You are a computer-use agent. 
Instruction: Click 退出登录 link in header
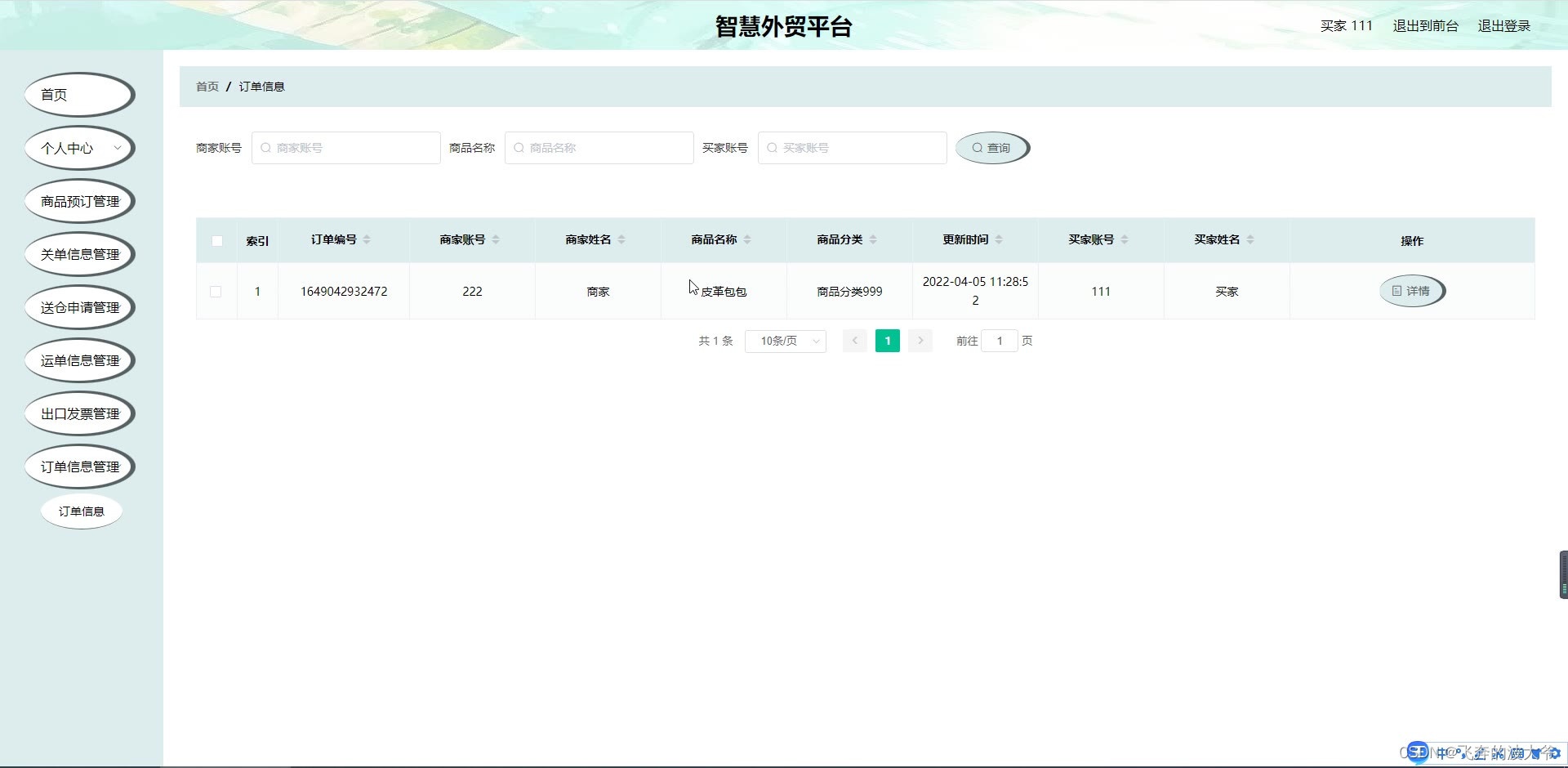coord(1503,26)
